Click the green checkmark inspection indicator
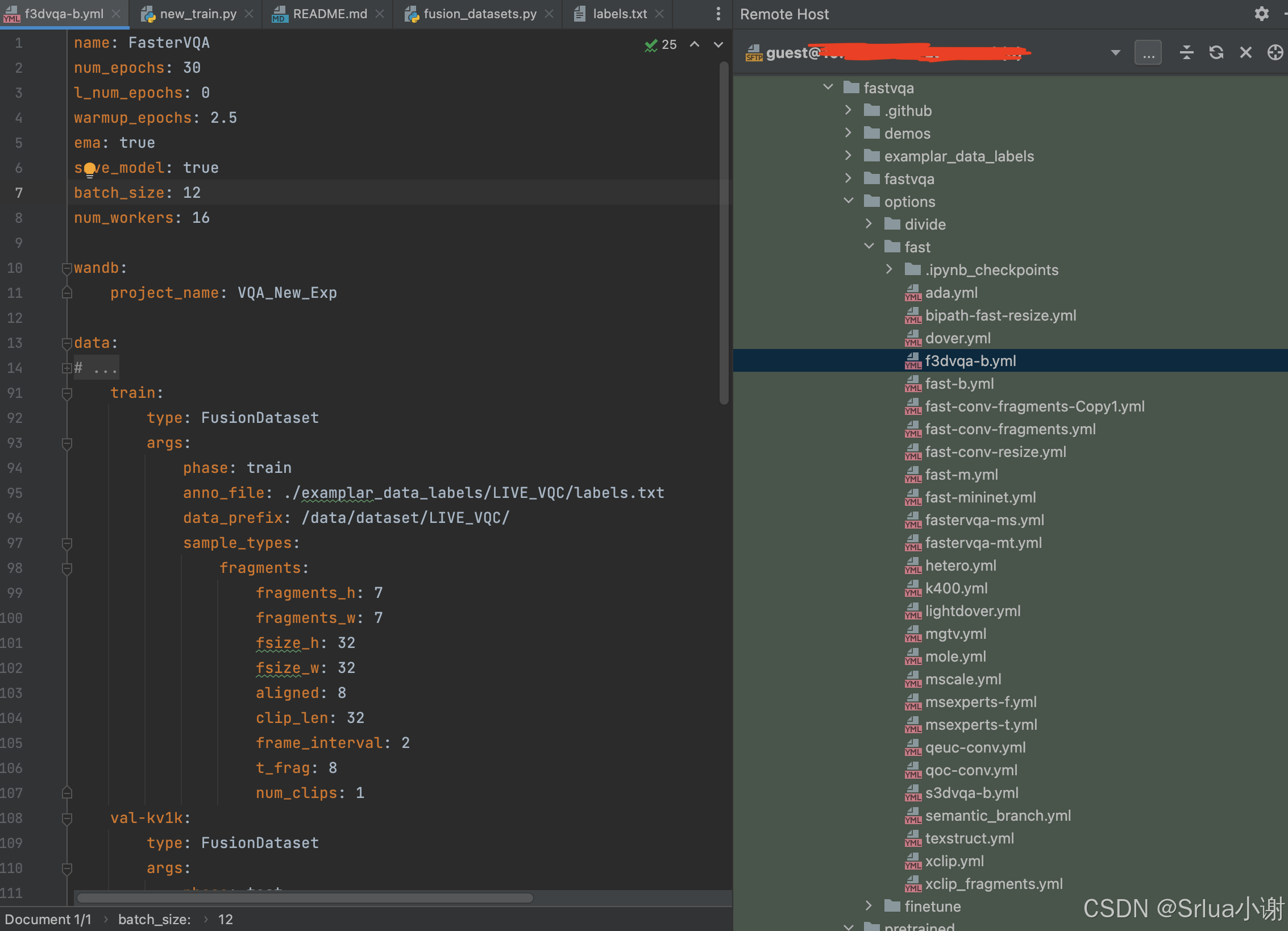The height and width of the screenshot is (931, 1288). tap(651, 45)
